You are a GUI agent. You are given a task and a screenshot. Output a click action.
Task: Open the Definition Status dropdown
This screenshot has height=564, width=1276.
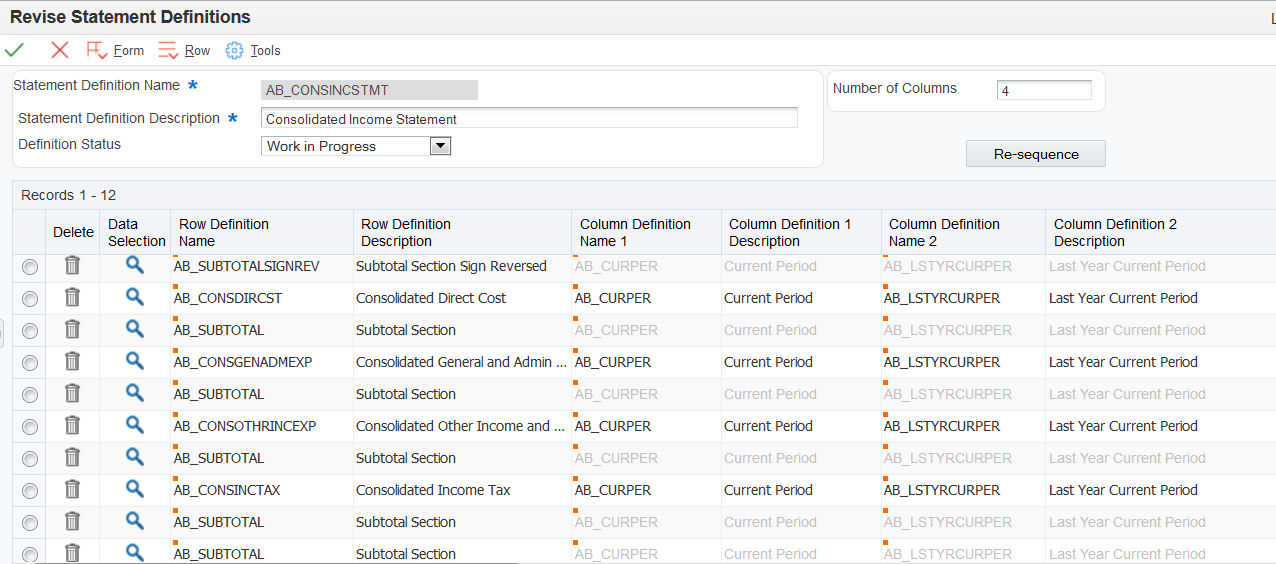440,146
